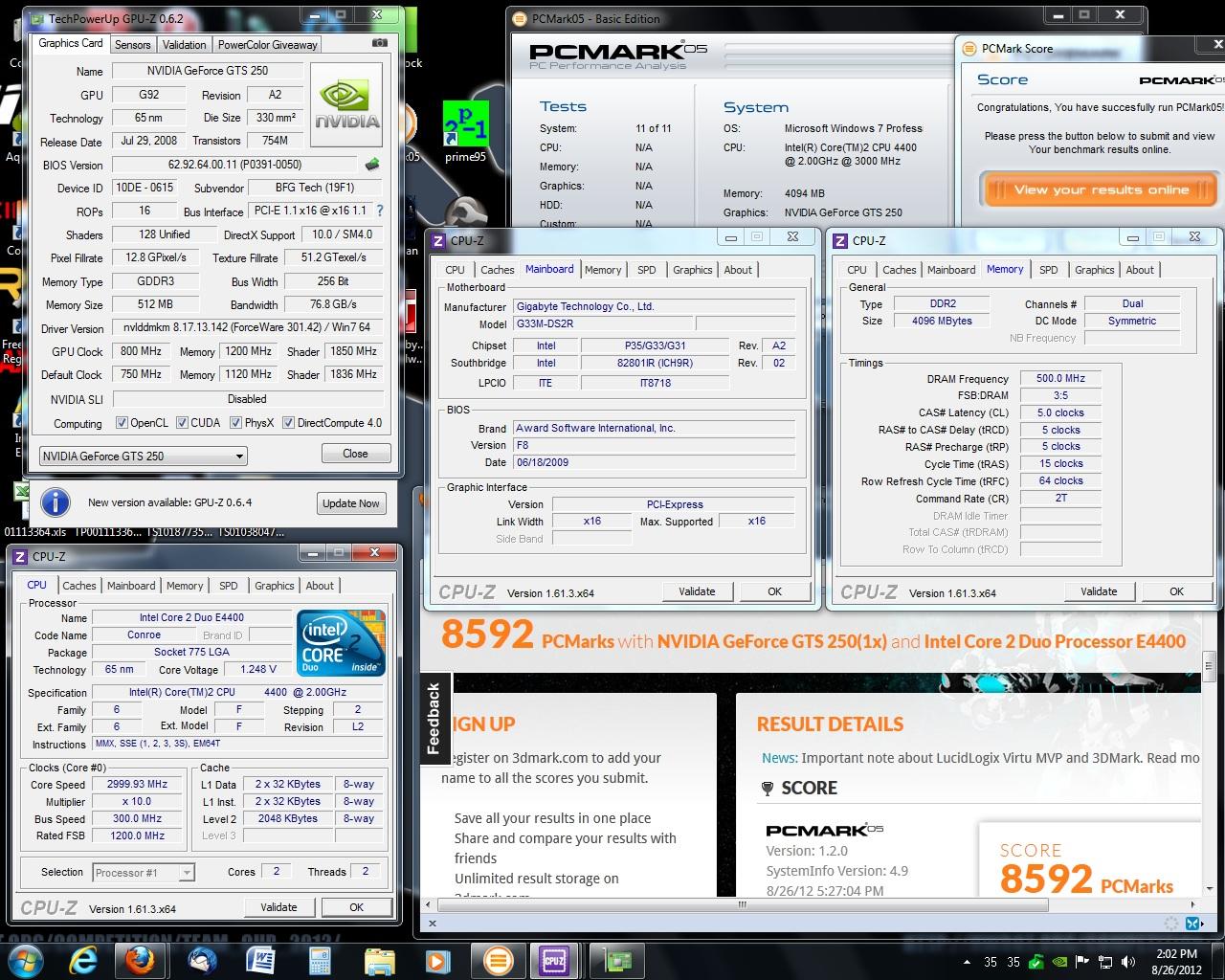Click the Close button in GPU-Z

pos(355,454)
